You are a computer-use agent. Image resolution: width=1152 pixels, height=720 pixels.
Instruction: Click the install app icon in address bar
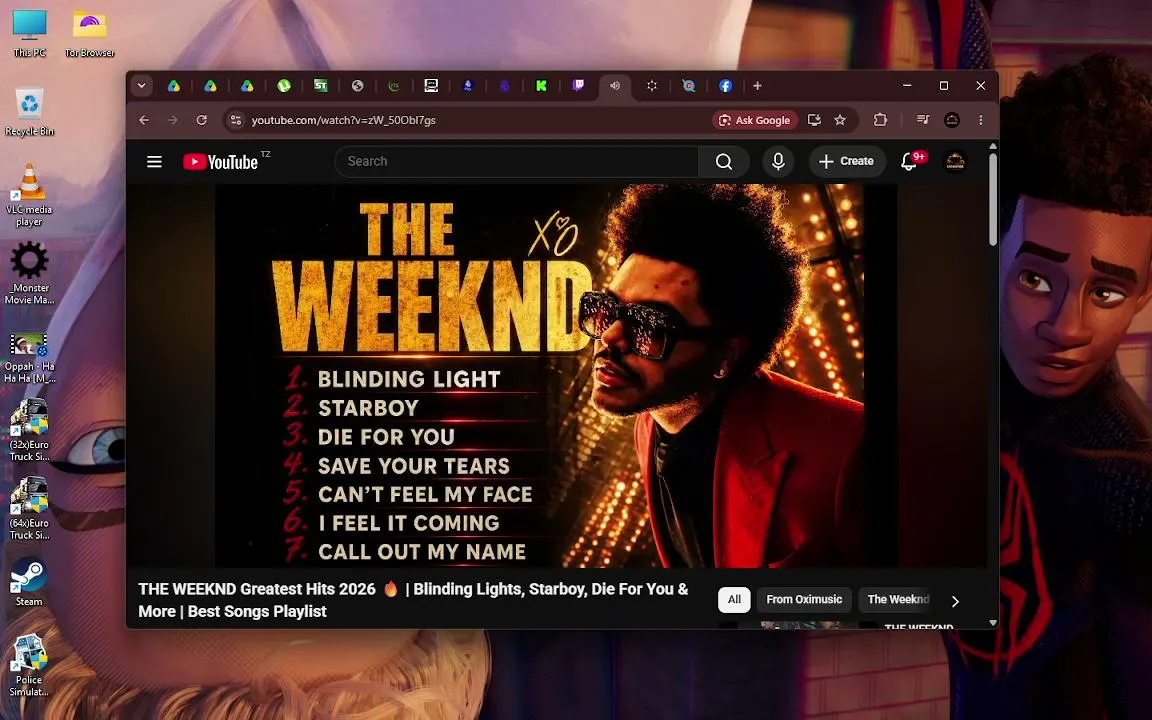[x=814, y=120]
